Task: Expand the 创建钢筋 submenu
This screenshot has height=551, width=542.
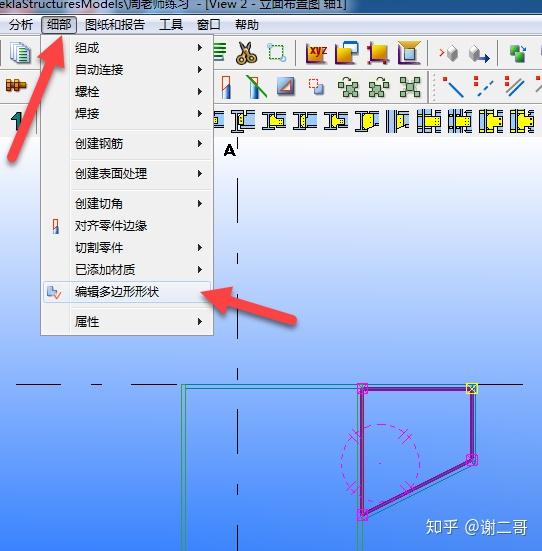Action: pyautogui.click(x=127, y=144)
